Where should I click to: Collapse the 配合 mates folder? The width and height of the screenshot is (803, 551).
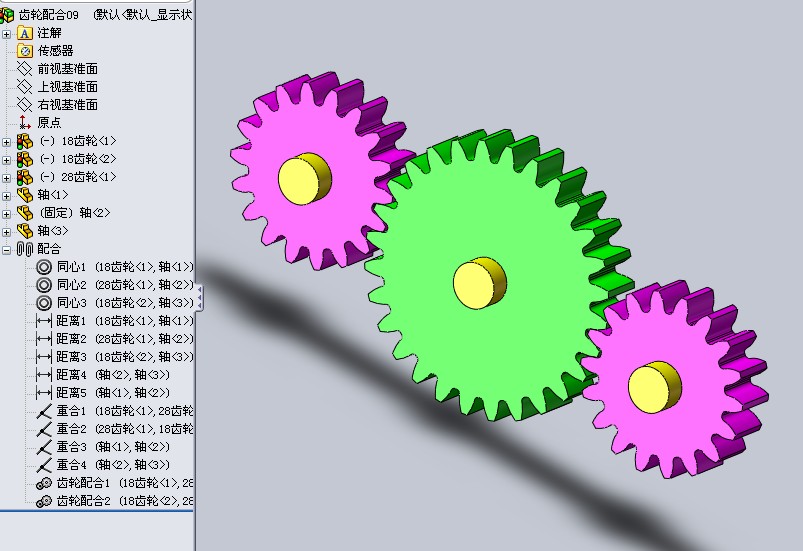point(6,250)
